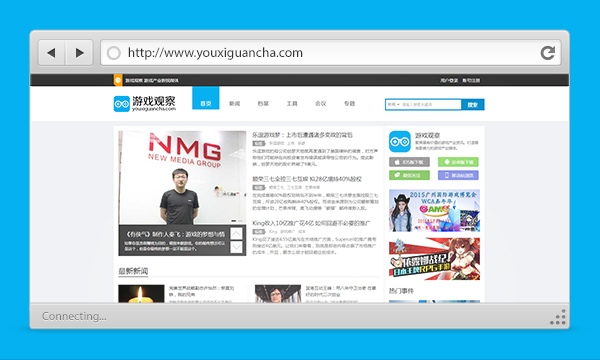Click the purple mobile browse button
Image resolution: width=600 pixels, height=360 pixels.
point(458,175)
